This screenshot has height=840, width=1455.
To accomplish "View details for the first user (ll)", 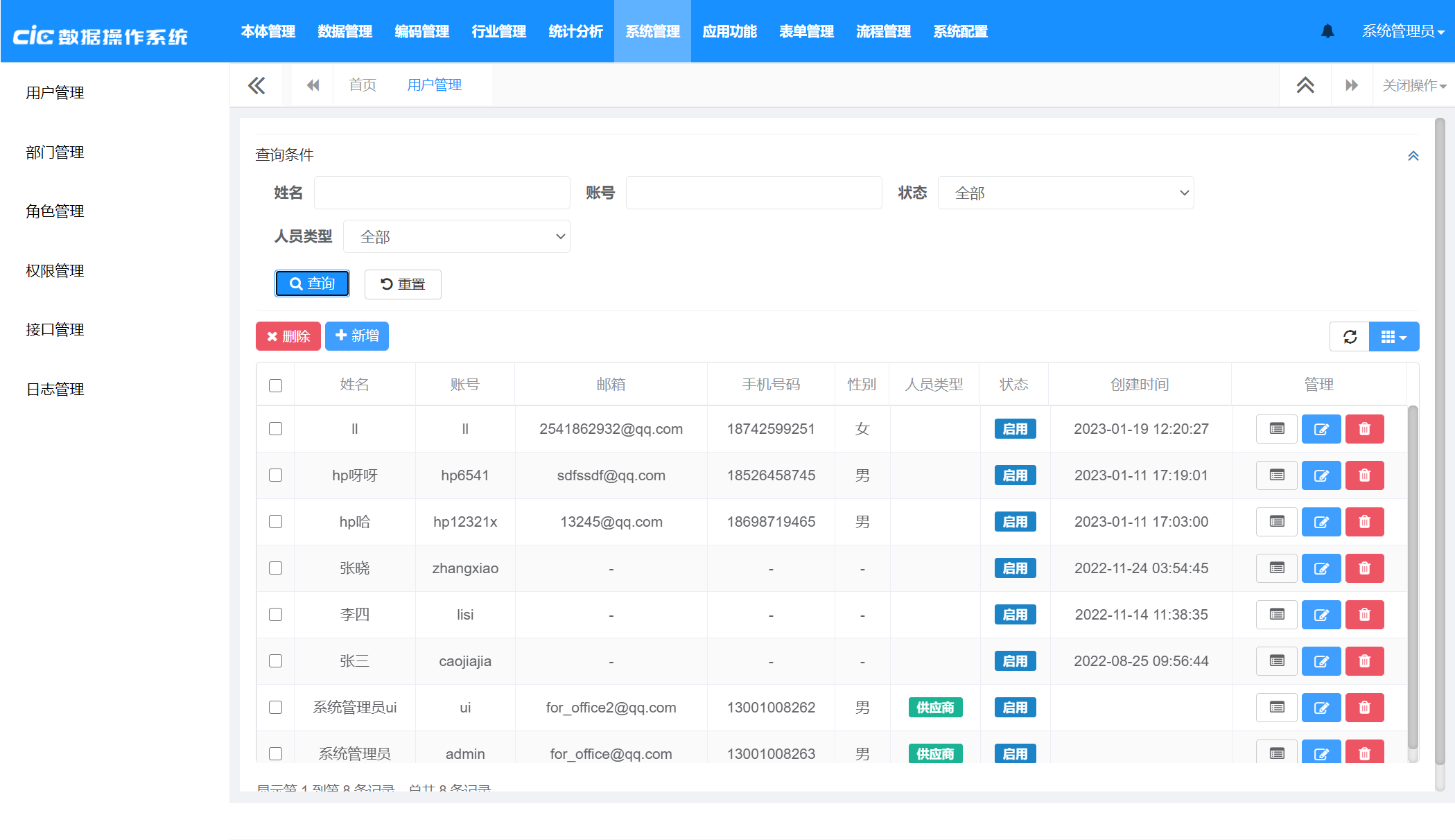I will 1276,429.
